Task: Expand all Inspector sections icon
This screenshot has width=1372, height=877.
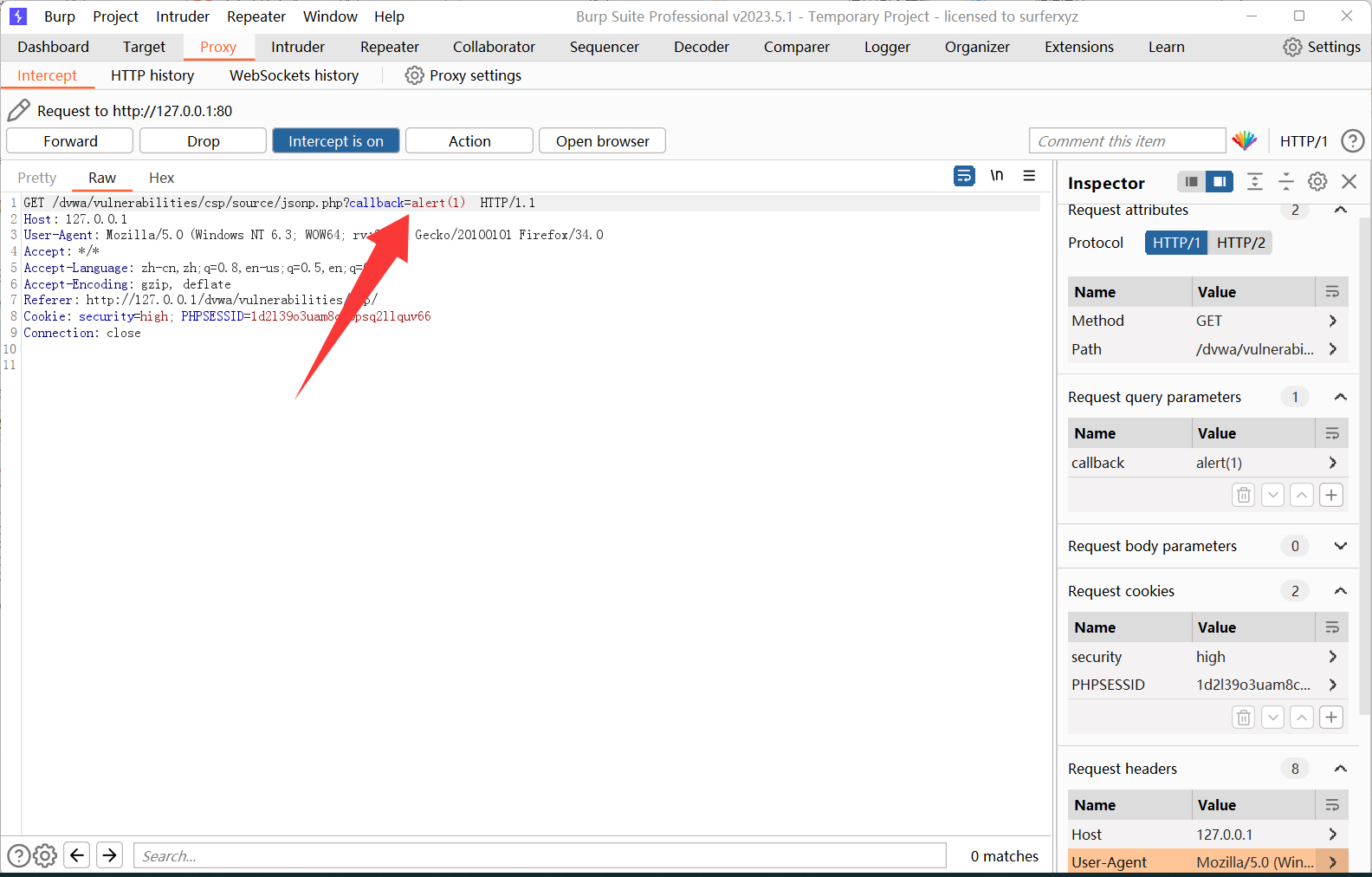Action: [x=1254, y=181]
